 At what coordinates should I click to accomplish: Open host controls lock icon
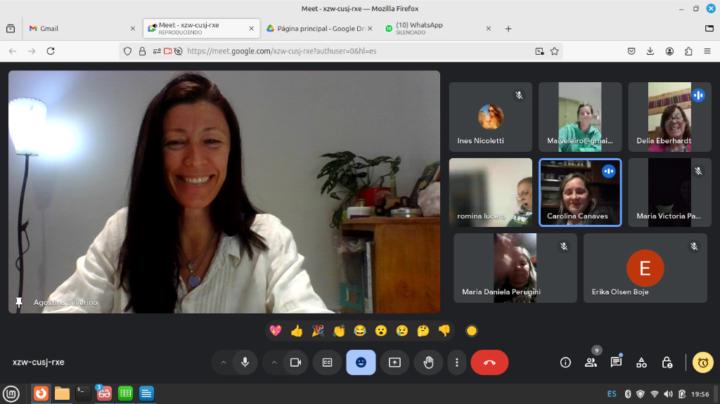(x=667, y=362)
